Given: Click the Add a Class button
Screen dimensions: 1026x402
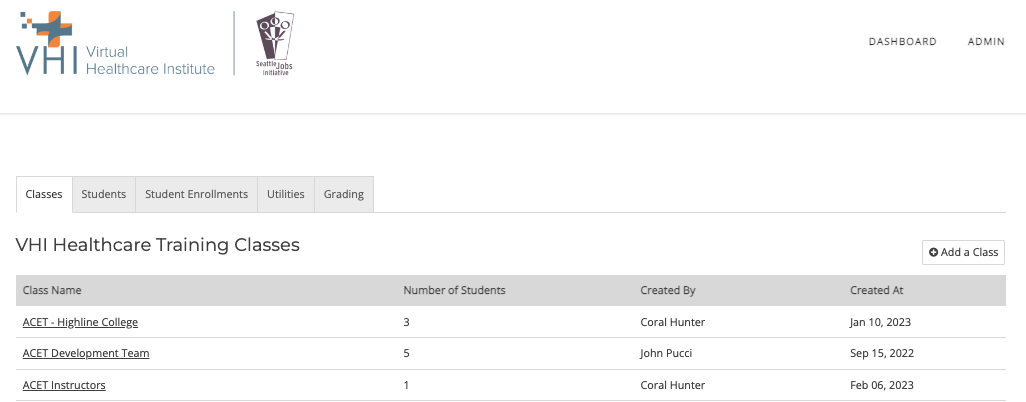Looking at the screenshot, I should [963, 252].
